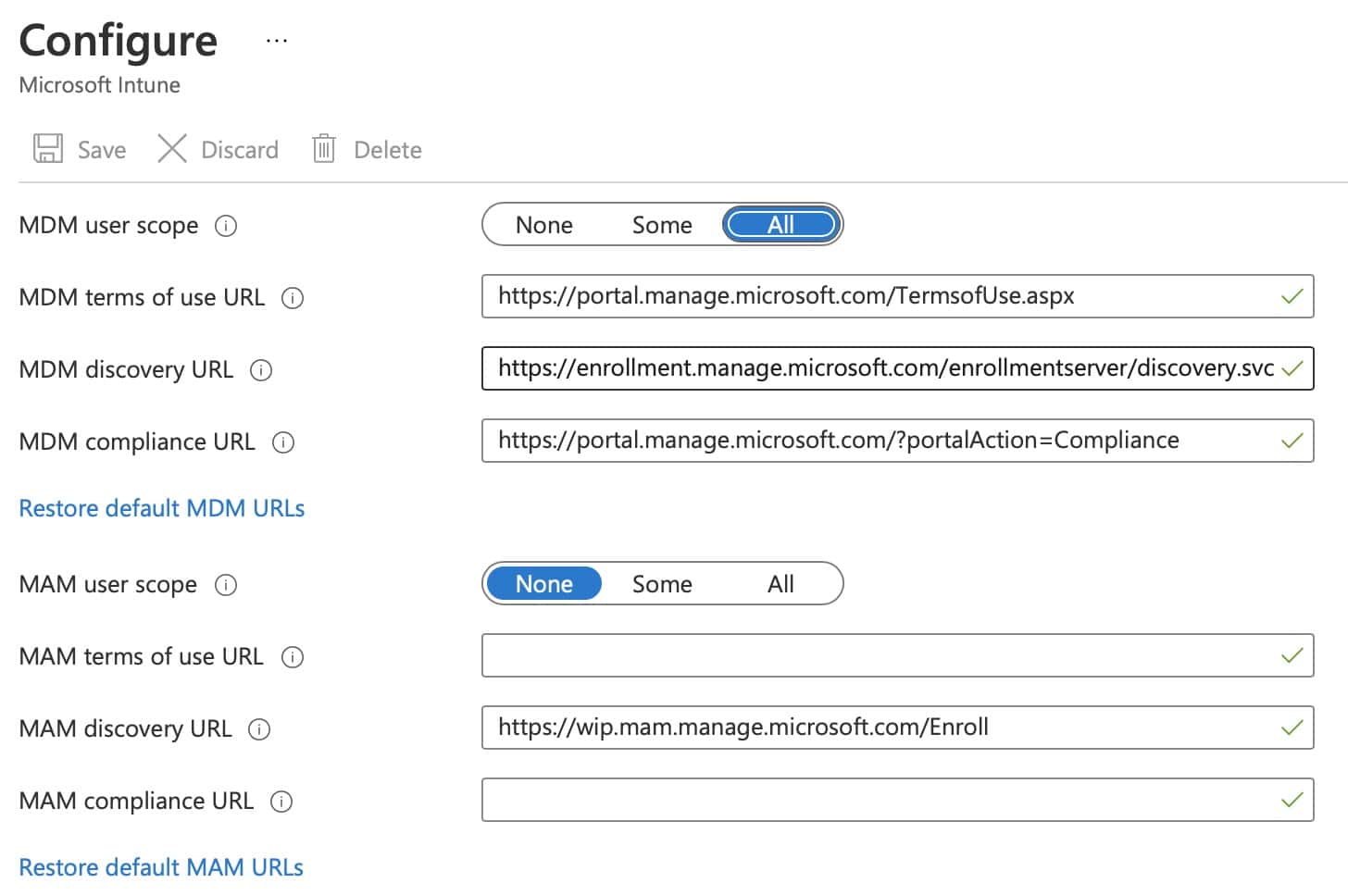Click the "MDM user scope" label
This screenshot has width=1348, height=896.
click(x=109, y=226)
